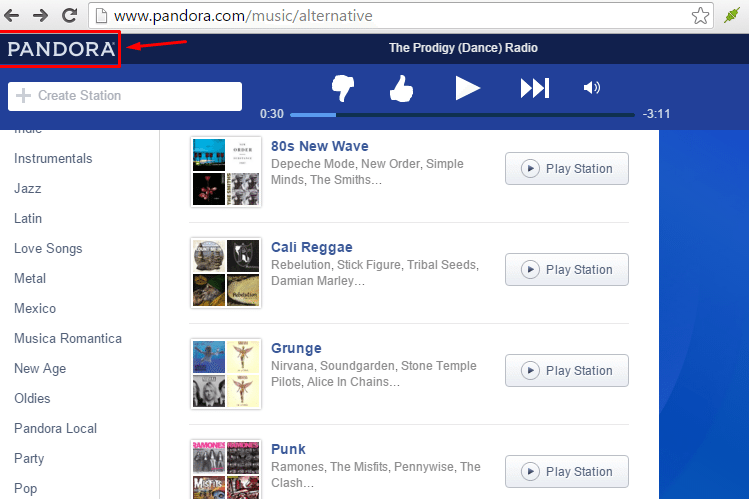The image size is (749, 499).
Task: Click the browser back arrow
Action: click(x=11, y=15)
